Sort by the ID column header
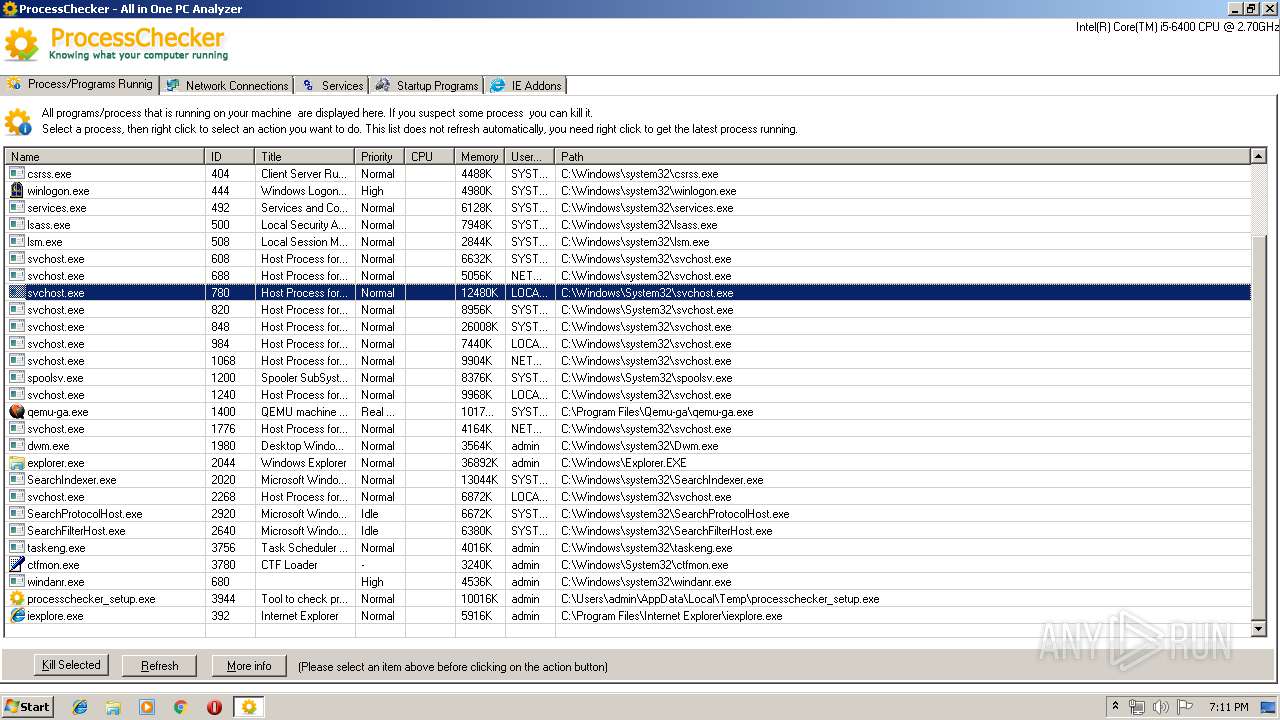The height and width of the screenshot is (720, 1280). click(230, 156)
